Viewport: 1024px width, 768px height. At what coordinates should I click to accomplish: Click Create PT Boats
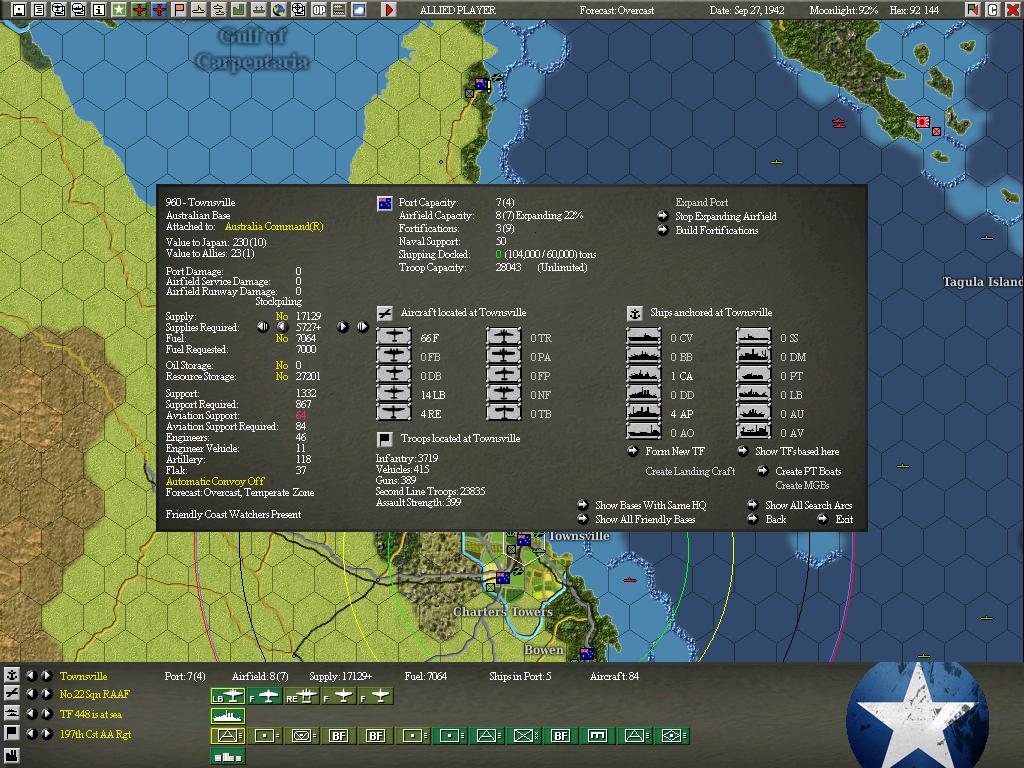808,471
